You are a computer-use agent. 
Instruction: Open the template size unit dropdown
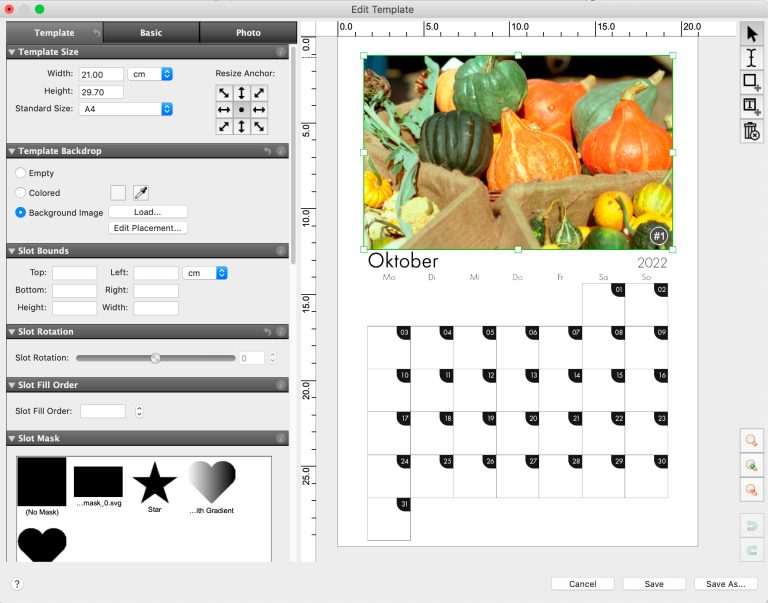150,74
